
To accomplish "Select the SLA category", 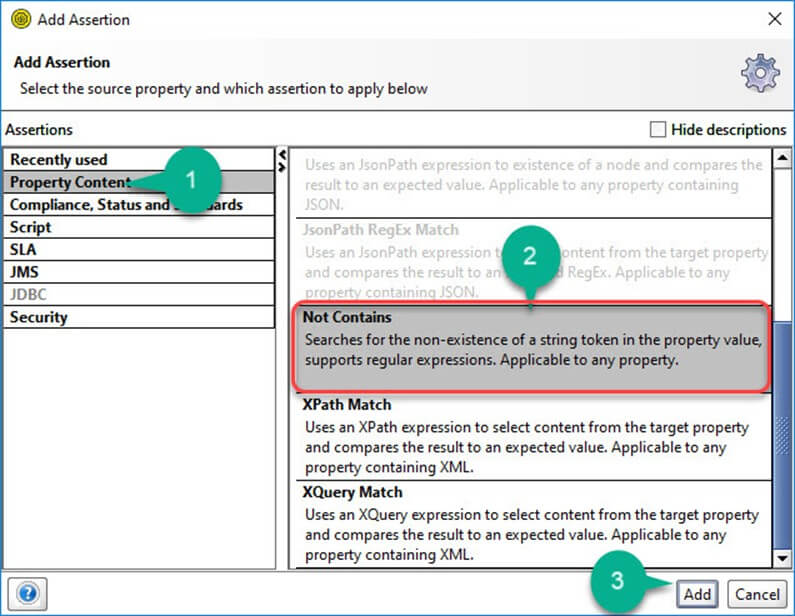I will coord(26,249).
